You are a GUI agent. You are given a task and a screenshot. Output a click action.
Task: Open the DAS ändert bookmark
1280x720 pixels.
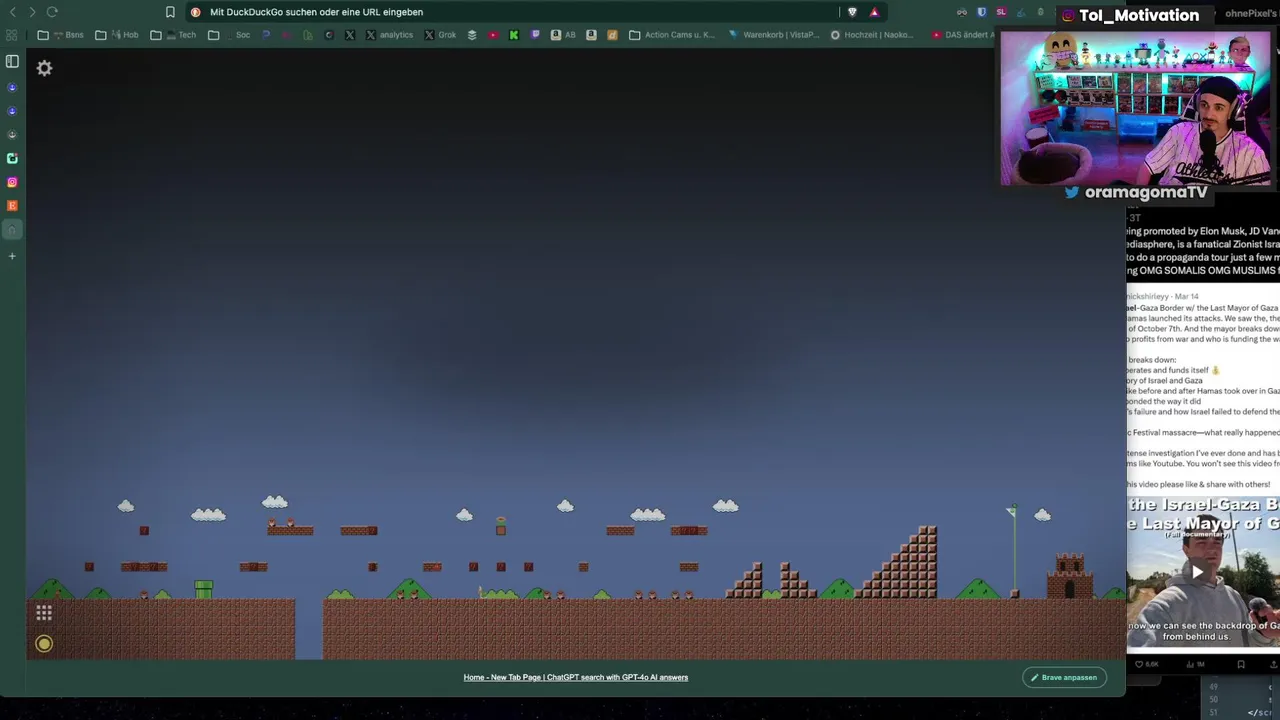963,35
